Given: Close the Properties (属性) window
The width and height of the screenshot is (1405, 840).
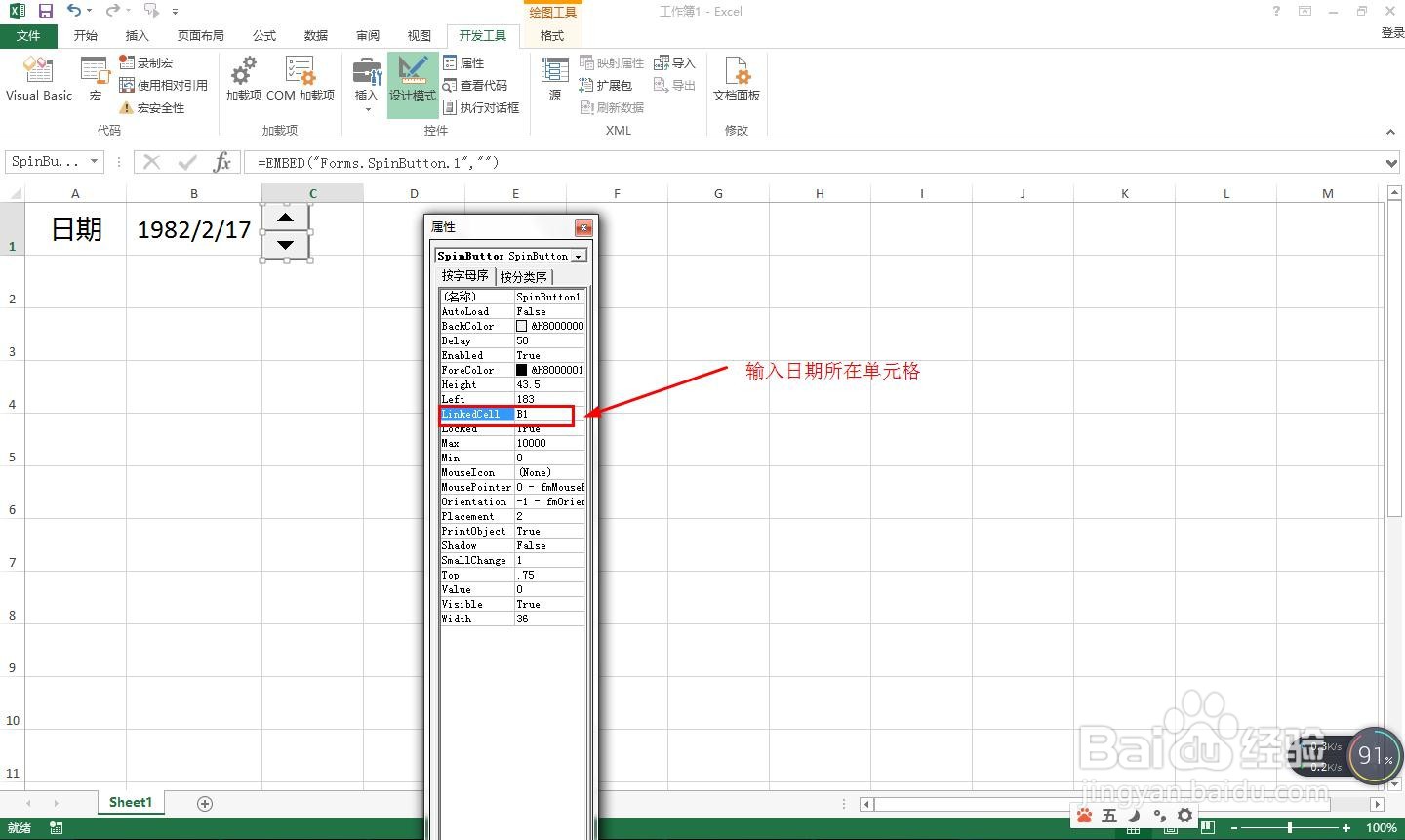Looking at the screenshot, I should coord(583,227).
